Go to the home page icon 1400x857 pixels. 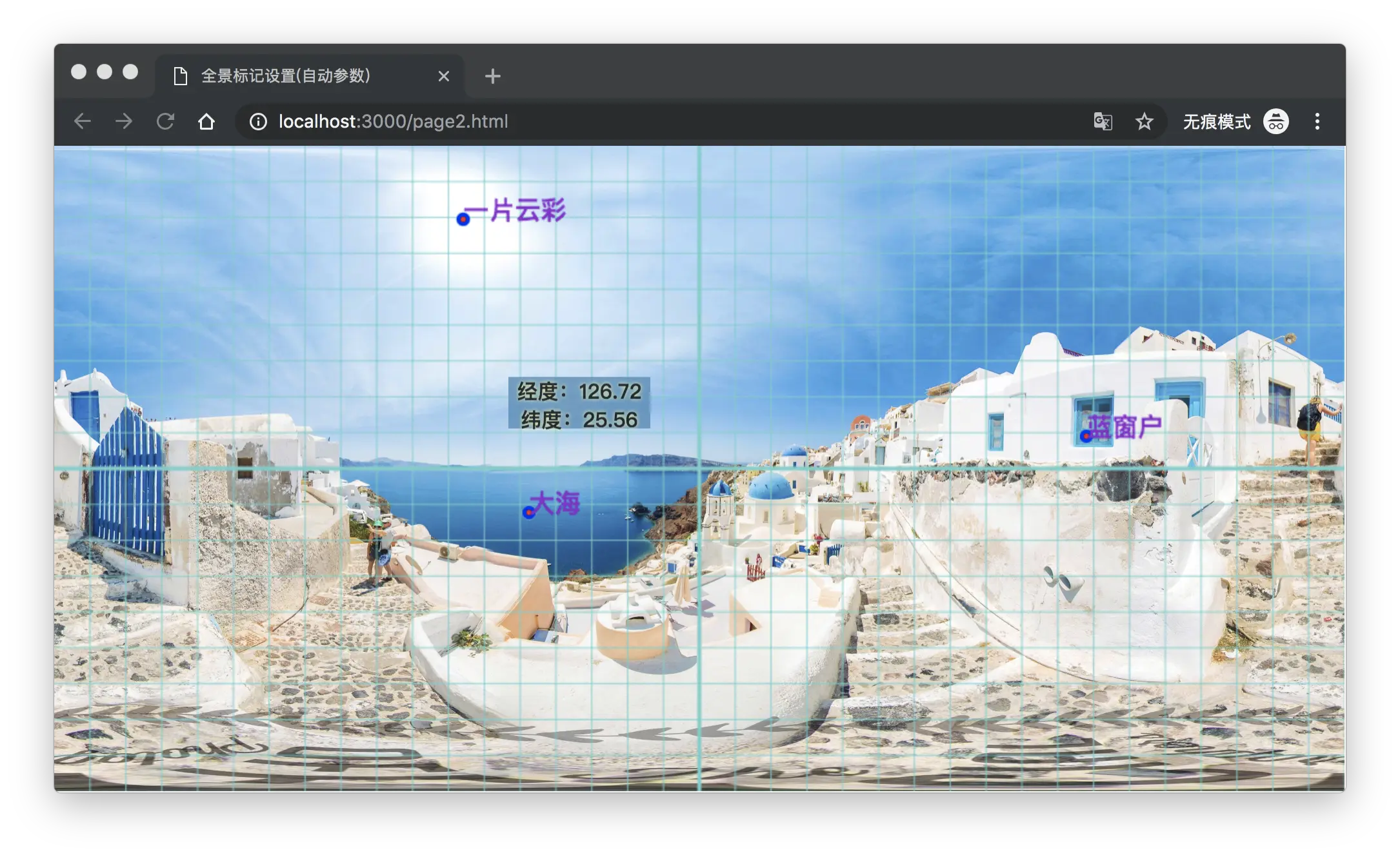[x=206, y=121]
